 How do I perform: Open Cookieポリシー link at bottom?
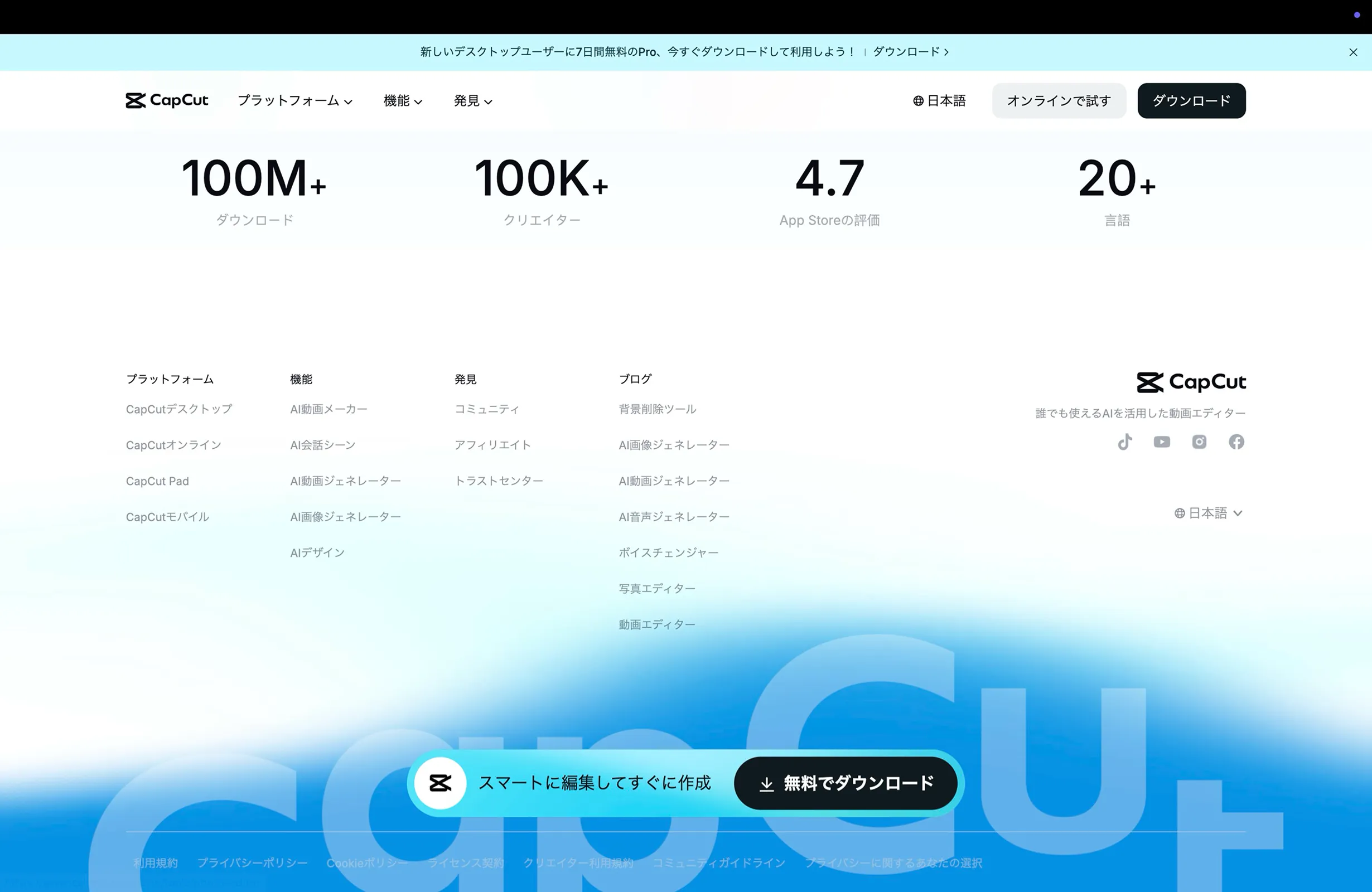[367, 863]
